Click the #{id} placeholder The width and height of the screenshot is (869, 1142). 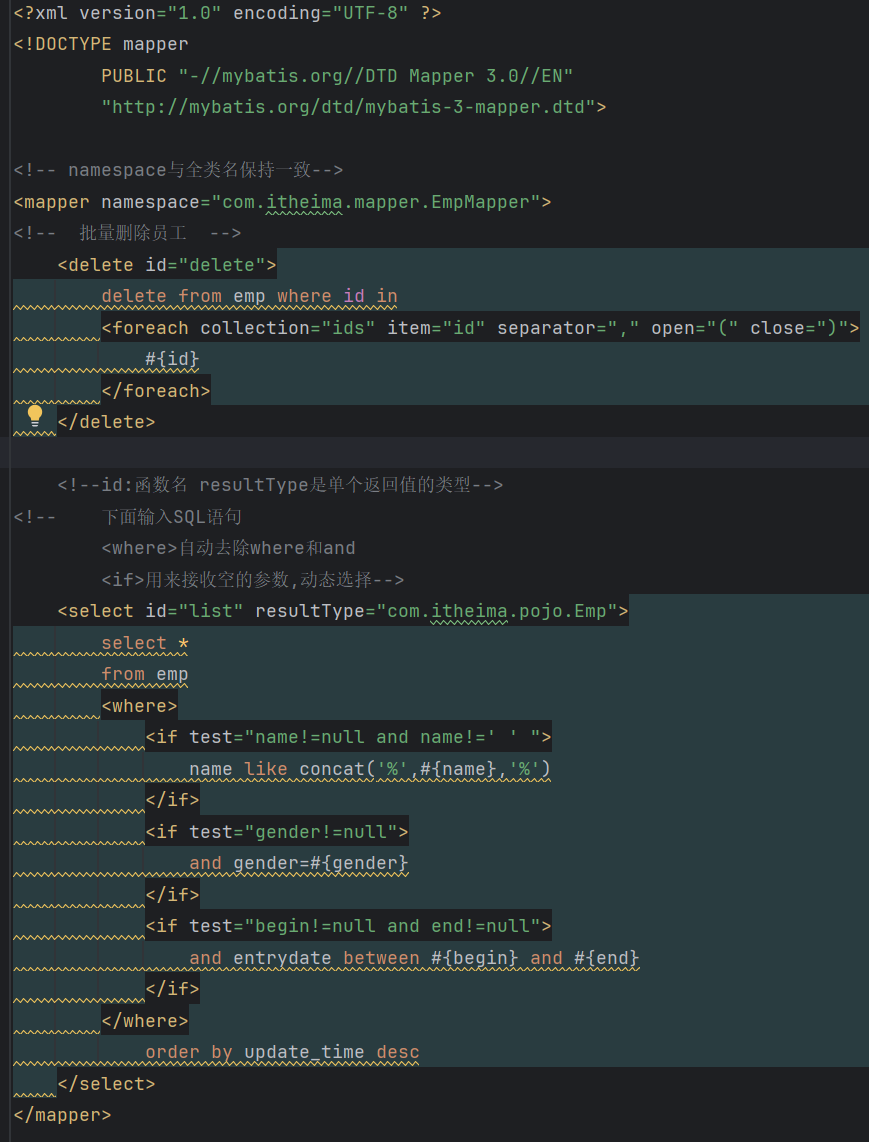(x=172, y=359)
